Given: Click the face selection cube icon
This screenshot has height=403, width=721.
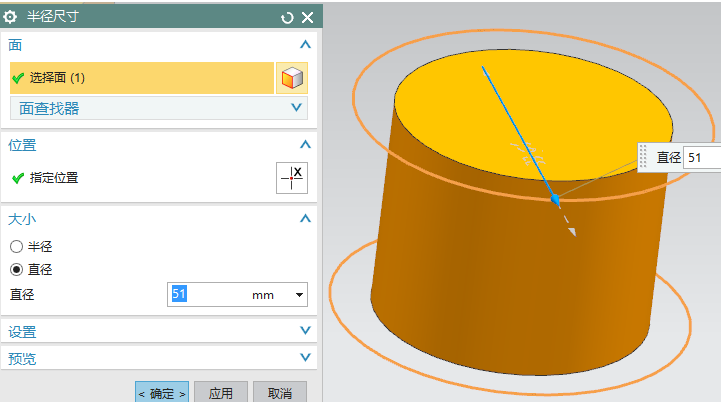Looking at the screenshot, I should (x=291, y=78).
